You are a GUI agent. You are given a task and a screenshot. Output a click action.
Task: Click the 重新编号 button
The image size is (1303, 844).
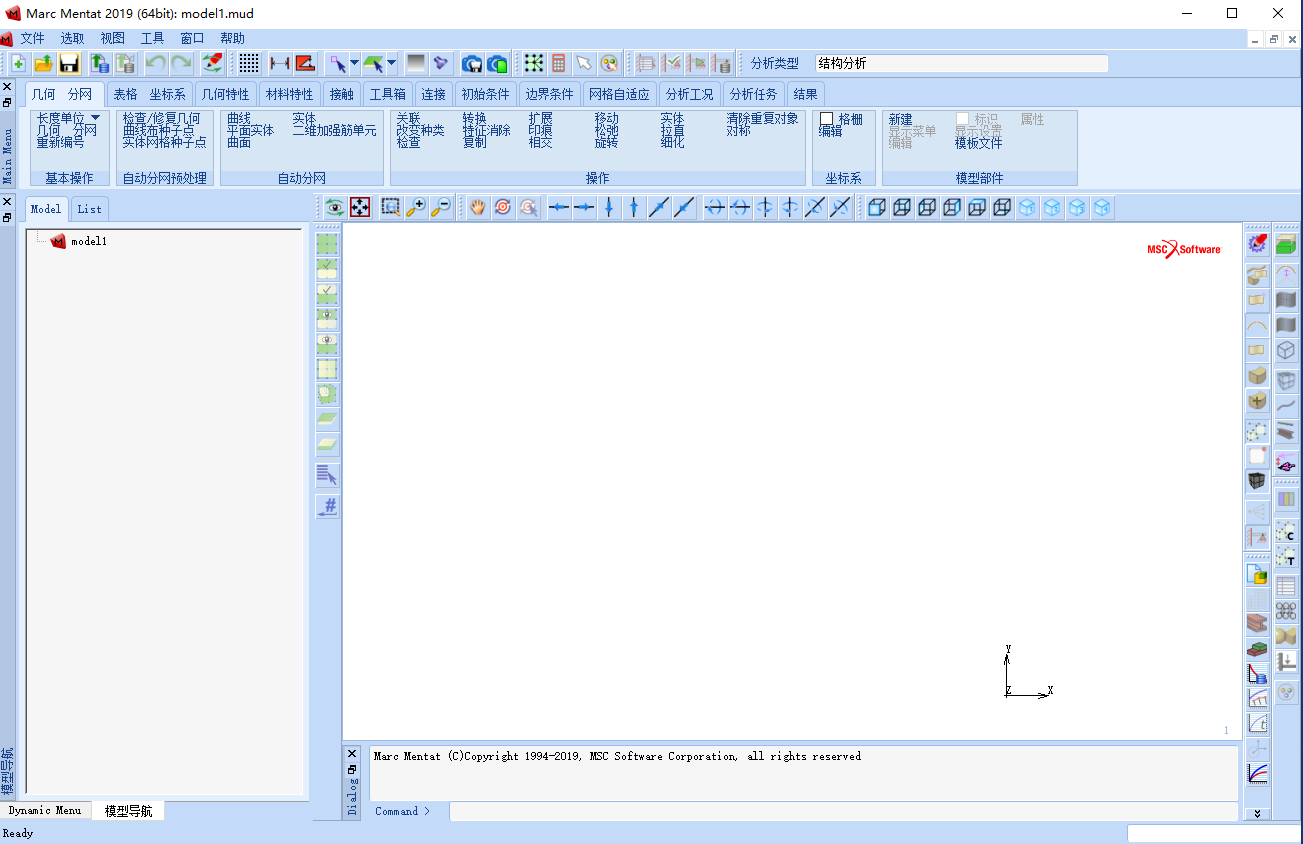coord(61,143)
